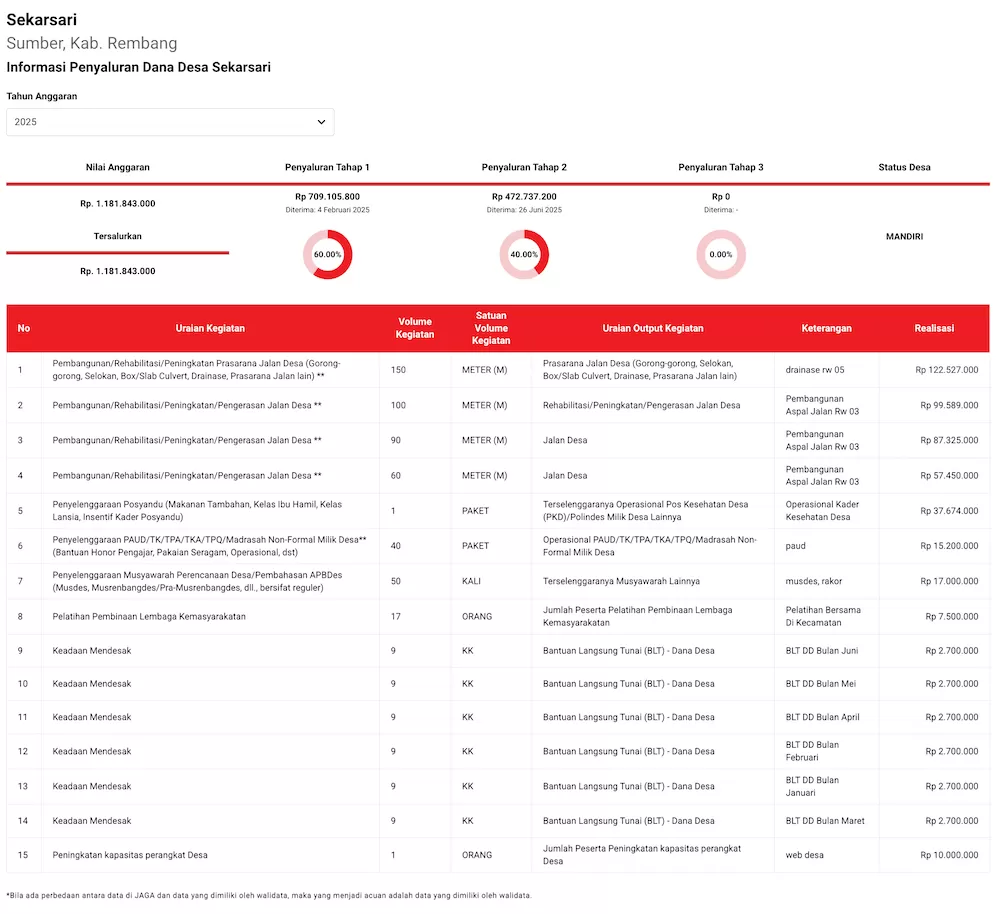Select the Status Desa header tab
1000x914 pixels.
[x=904, y=167]
